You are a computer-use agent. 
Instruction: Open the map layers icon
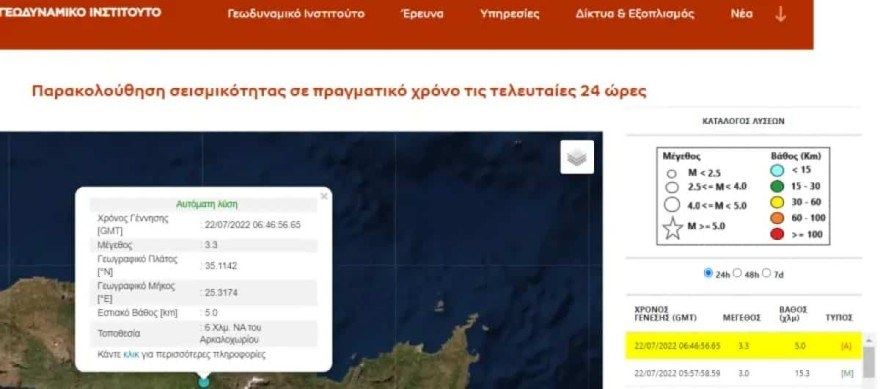tap(577, 157)
